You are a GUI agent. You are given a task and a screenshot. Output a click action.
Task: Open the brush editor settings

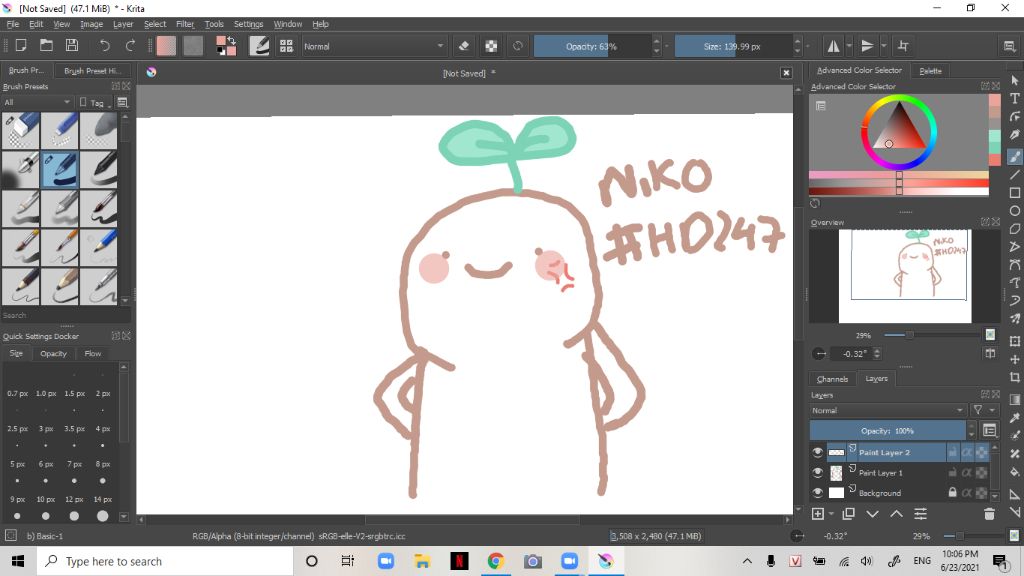(259, 46)
